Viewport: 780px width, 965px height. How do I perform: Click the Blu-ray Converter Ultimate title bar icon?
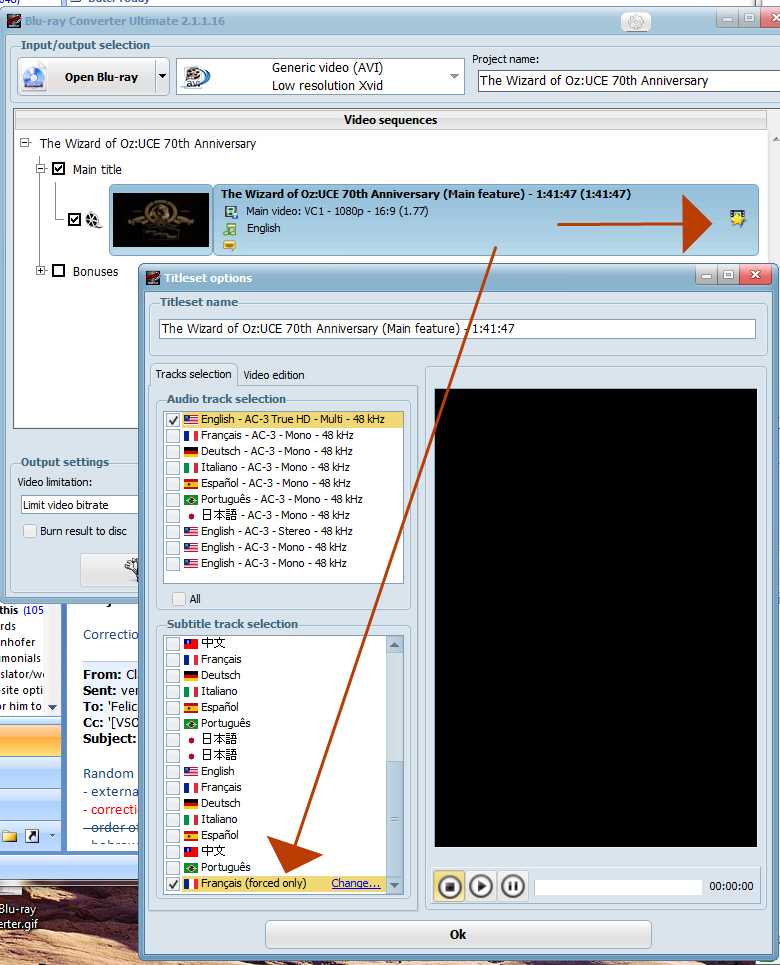(14, 21)
